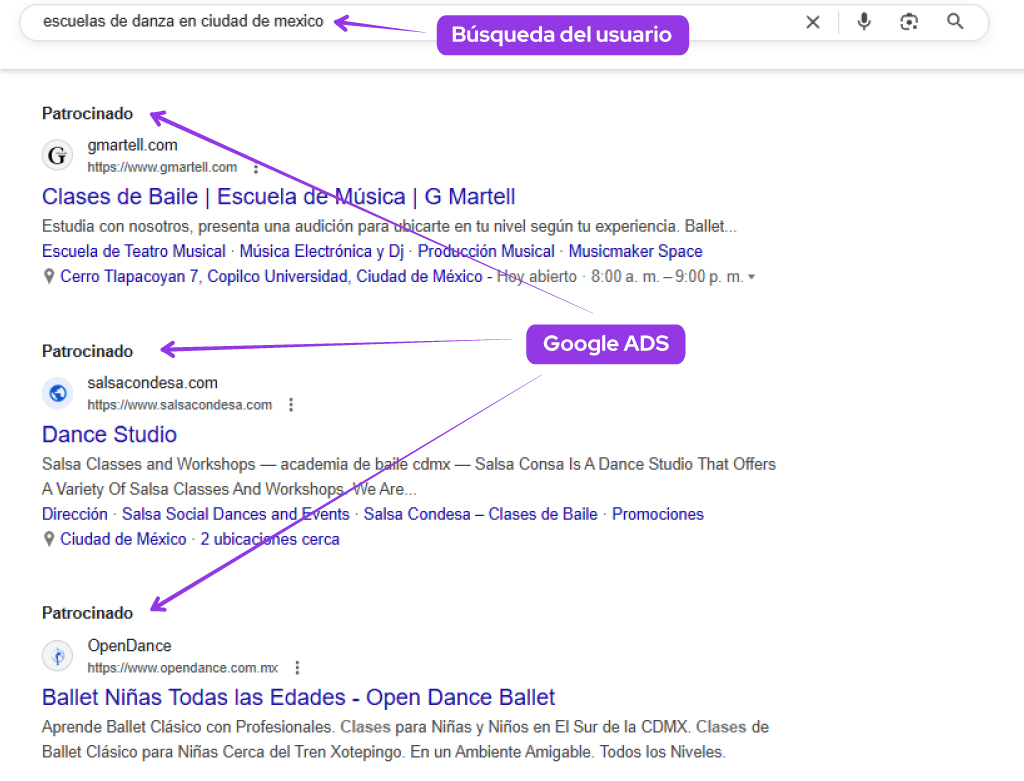The image size is (1024, 781).
Task: Open the three-dot menu next to salsacondesa.com
Action: pyautogui.click(x=291, y=406)
